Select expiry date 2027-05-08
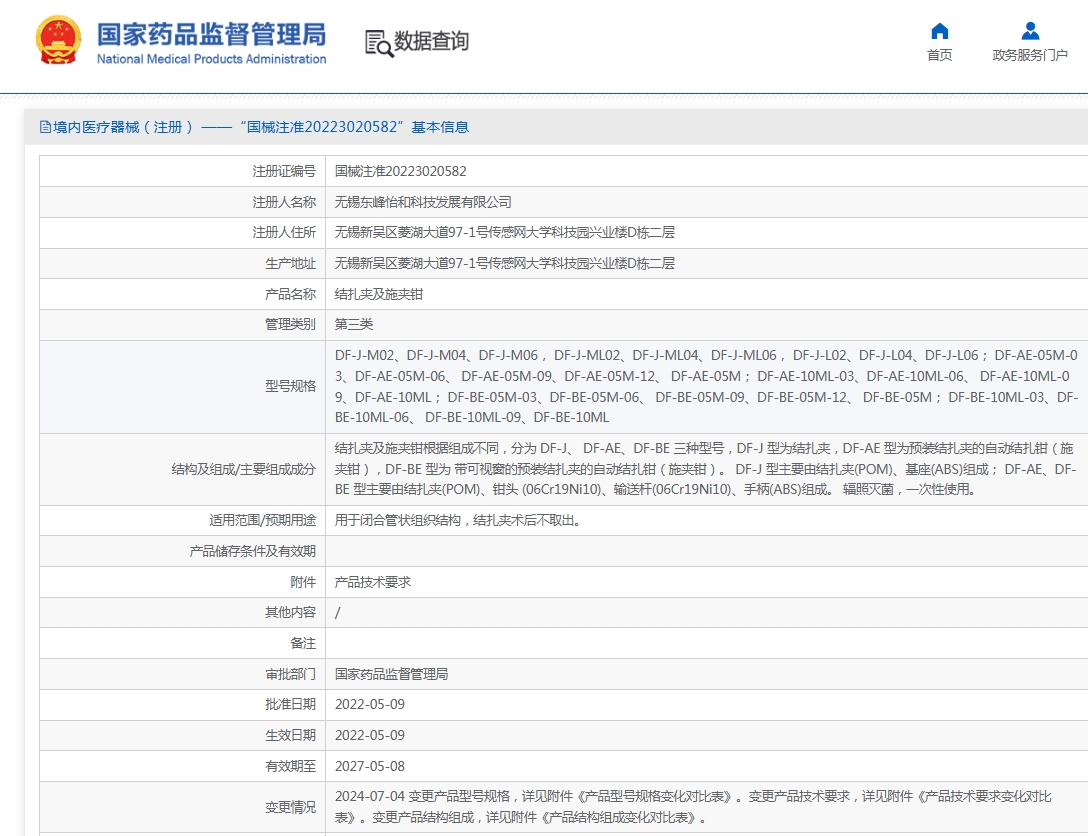Screen dimensions: 1088x836 [370, 766]
